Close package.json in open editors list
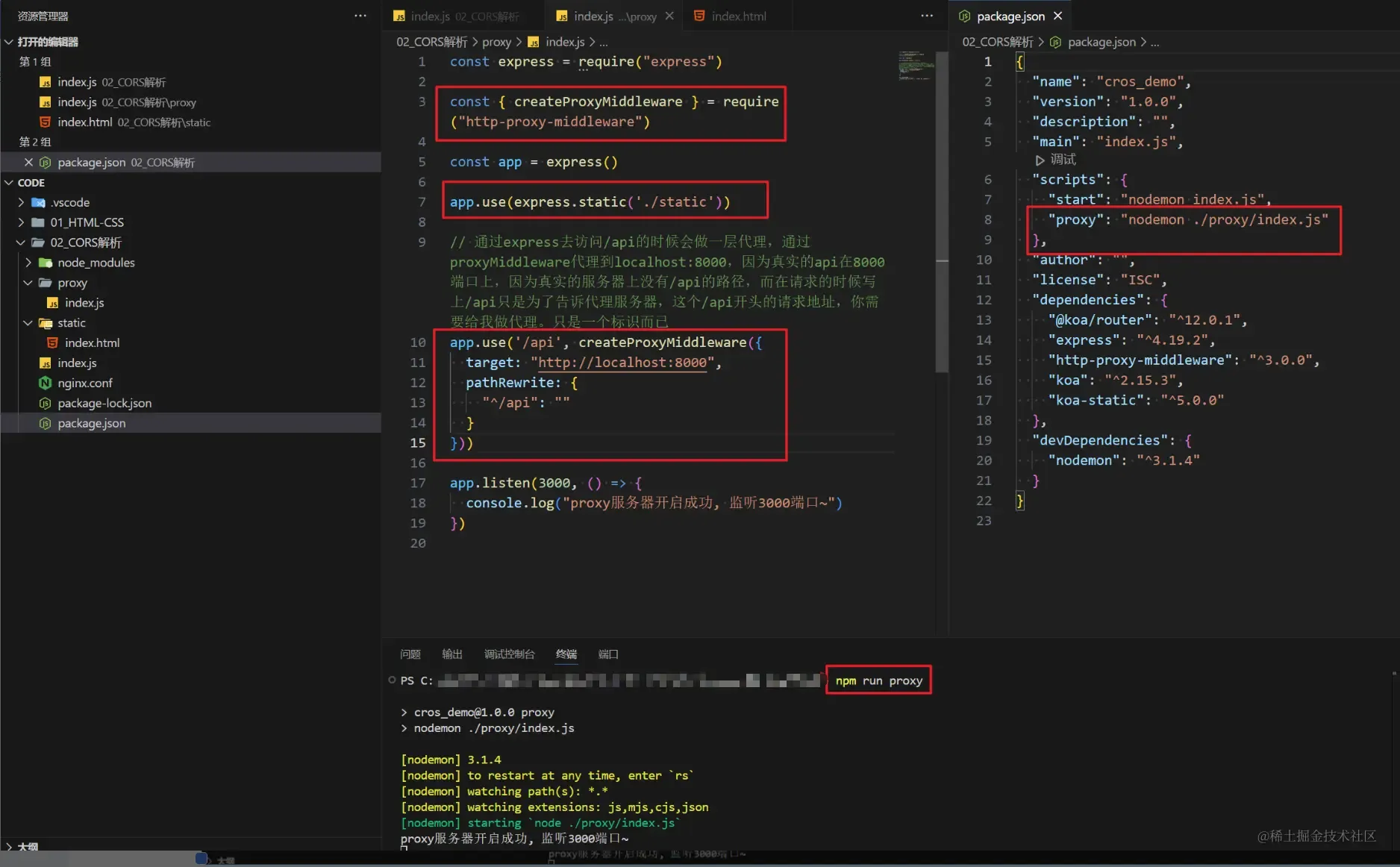 coord(28,162)
